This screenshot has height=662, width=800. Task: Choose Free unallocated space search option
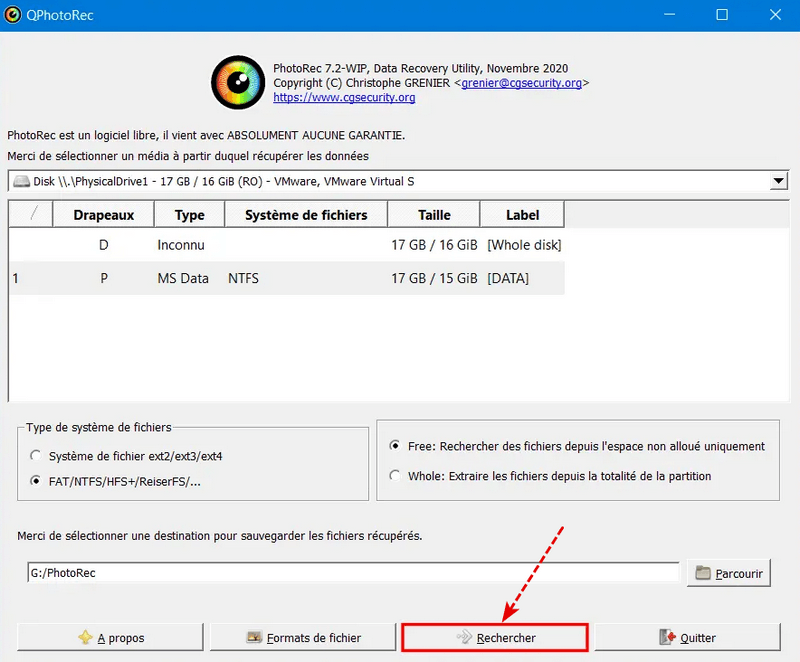click(395, 446)
